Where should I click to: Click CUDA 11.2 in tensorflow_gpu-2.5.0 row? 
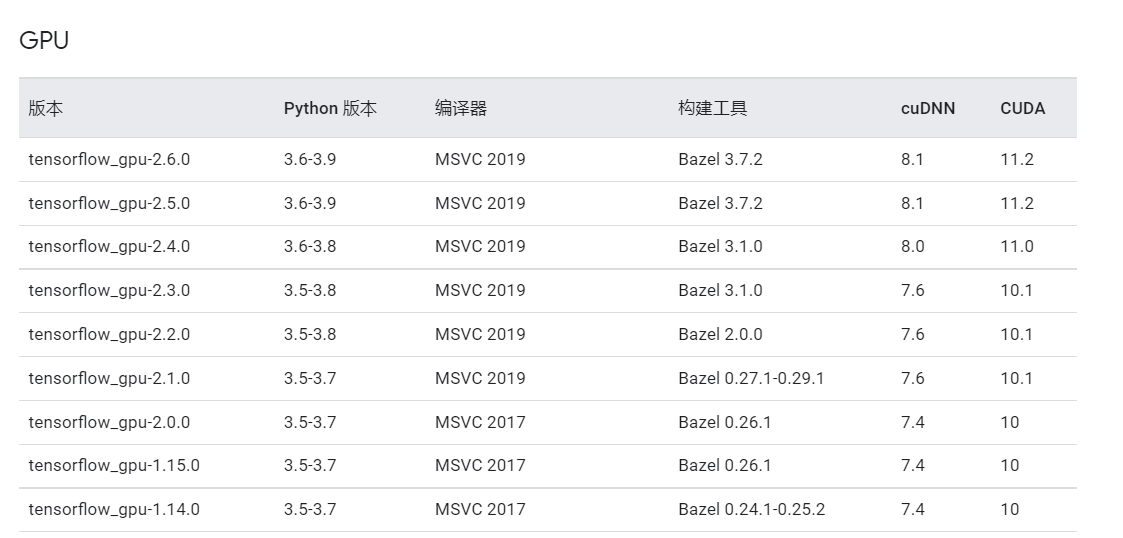point(1017,203)
